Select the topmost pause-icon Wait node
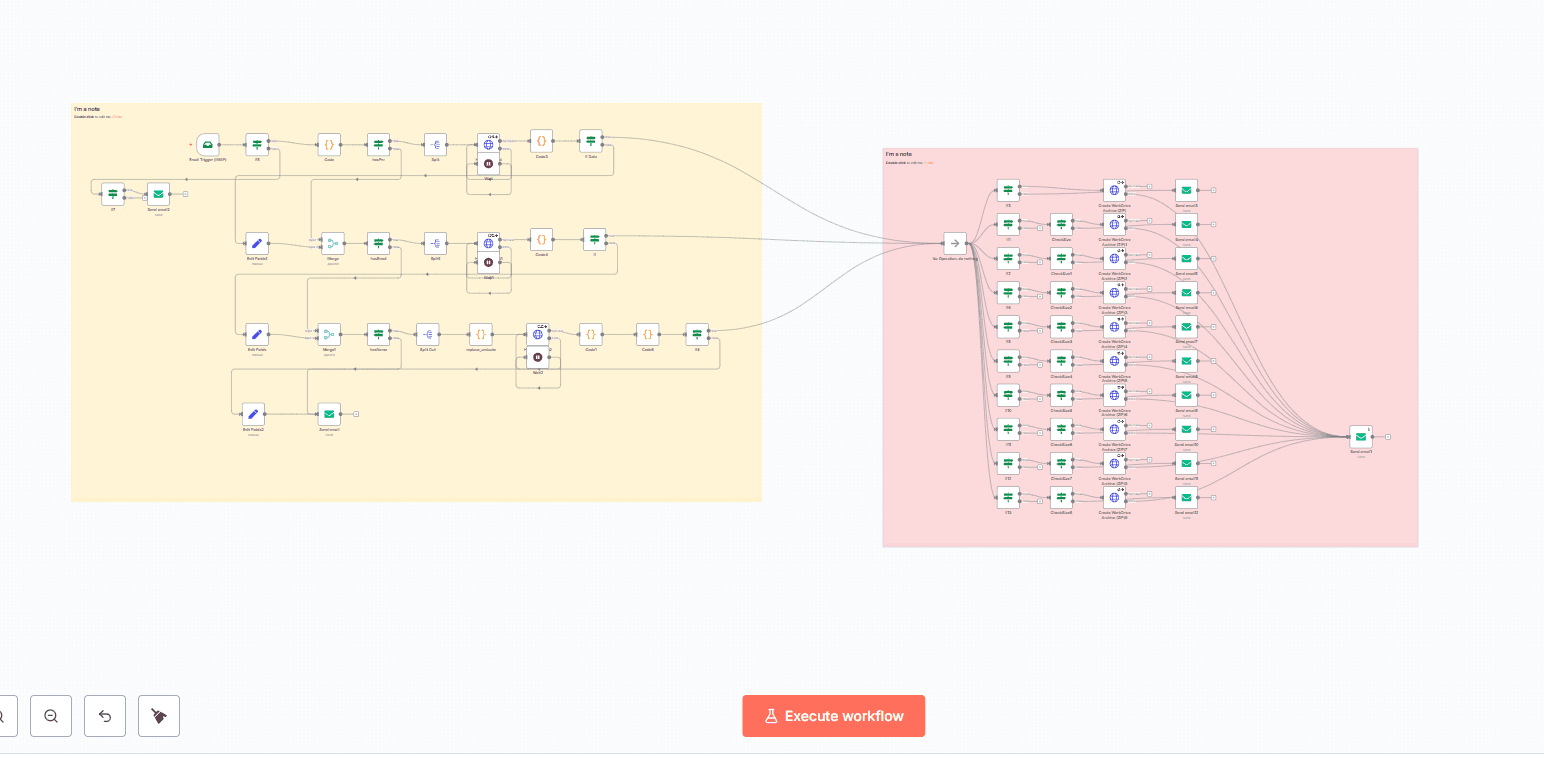 click(488, 163)
